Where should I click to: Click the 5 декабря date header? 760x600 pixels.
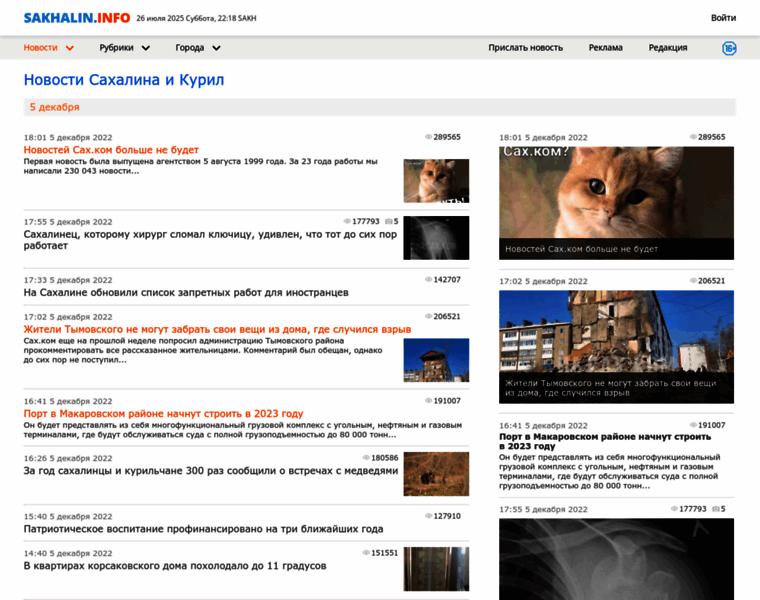click(x=54, y=107)
